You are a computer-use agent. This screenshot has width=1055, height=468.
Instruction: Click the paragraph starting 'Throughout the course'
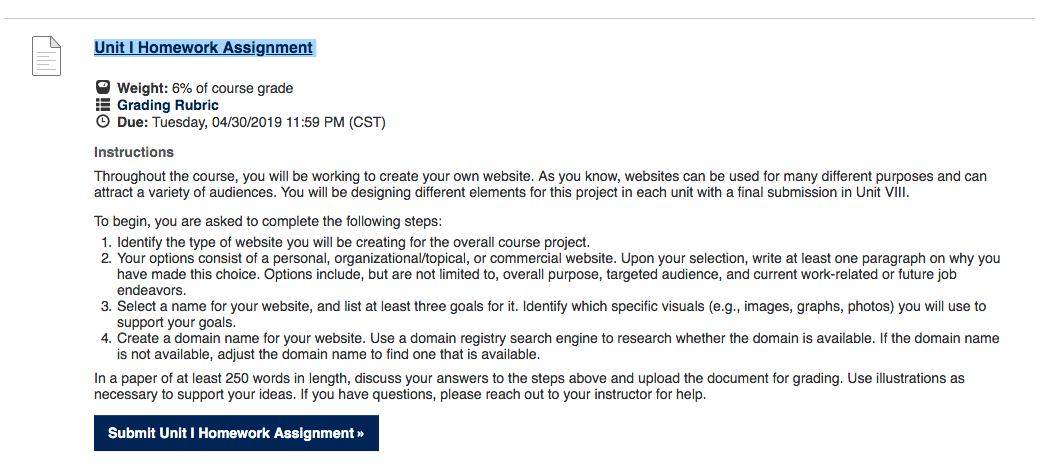tap(540, 184)
